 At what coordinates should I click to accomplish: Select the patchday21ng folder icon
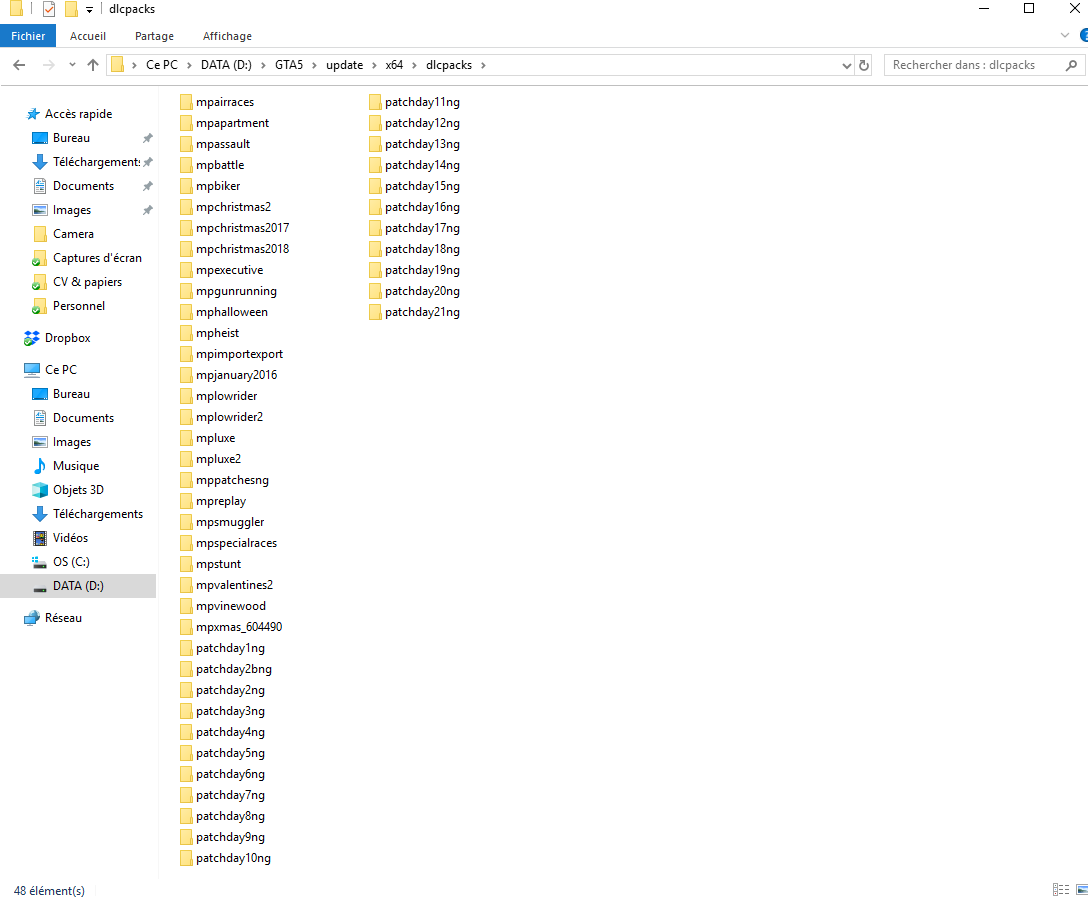click(x=375, y=313)
